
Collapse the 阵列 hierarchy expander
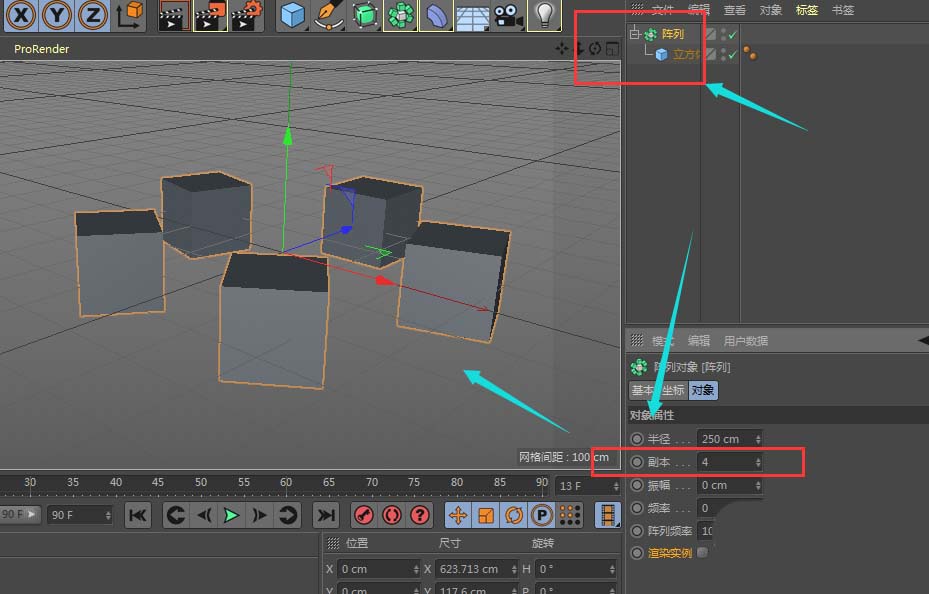[x=634, y=32]
